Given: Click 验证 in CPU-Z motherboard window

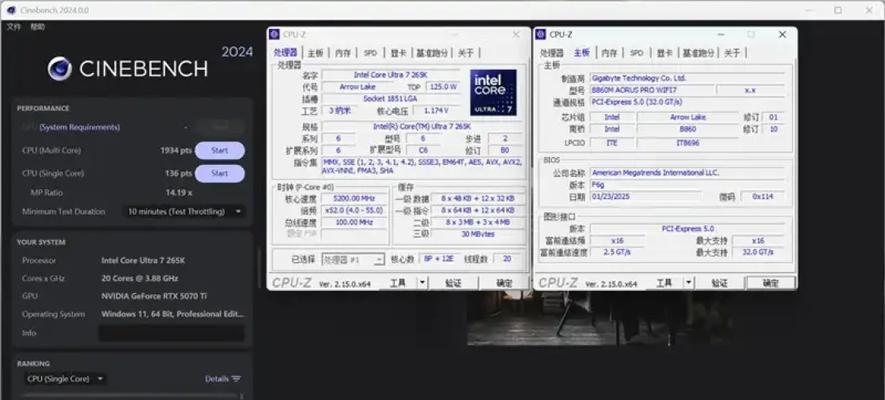Looking at the screenshot, I should point(720,283).
